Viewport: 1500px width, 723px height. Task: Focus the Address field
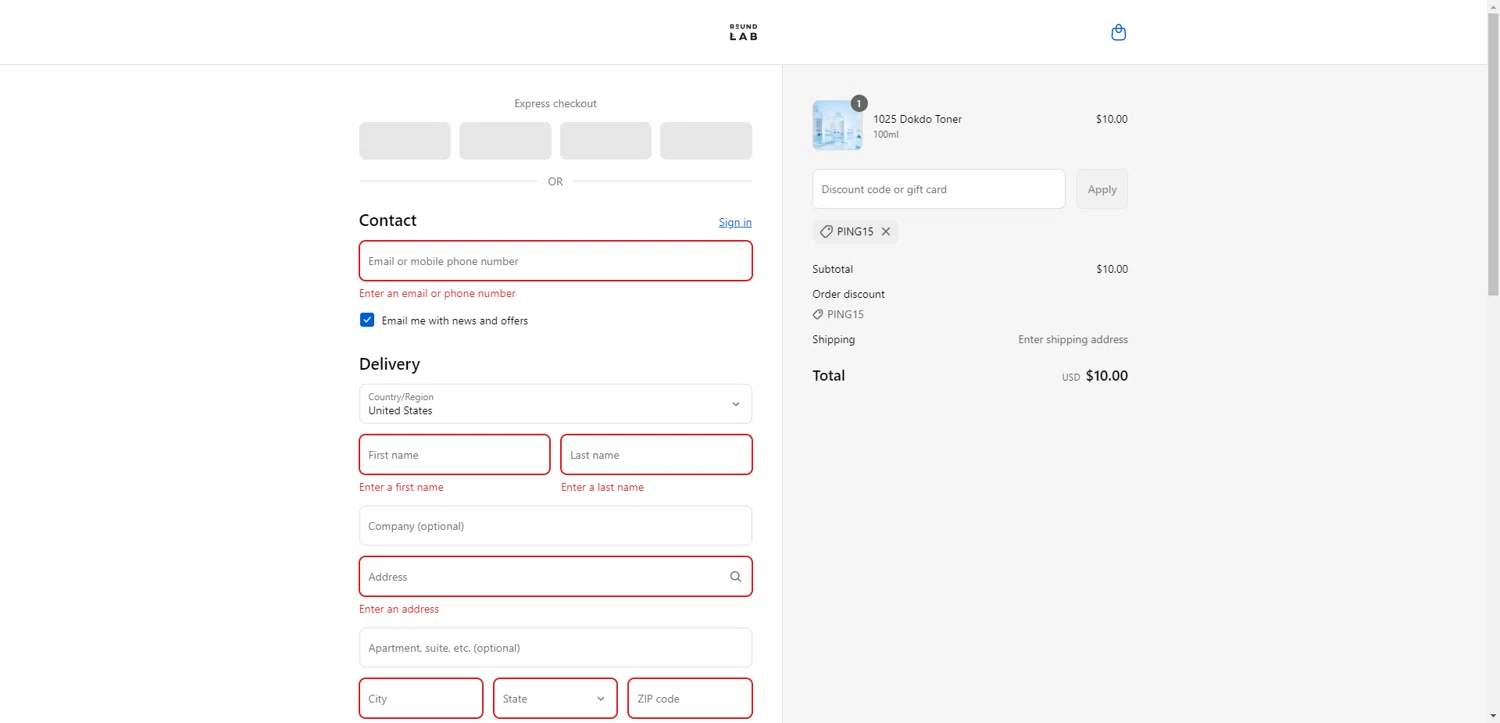tap(555, 577)
